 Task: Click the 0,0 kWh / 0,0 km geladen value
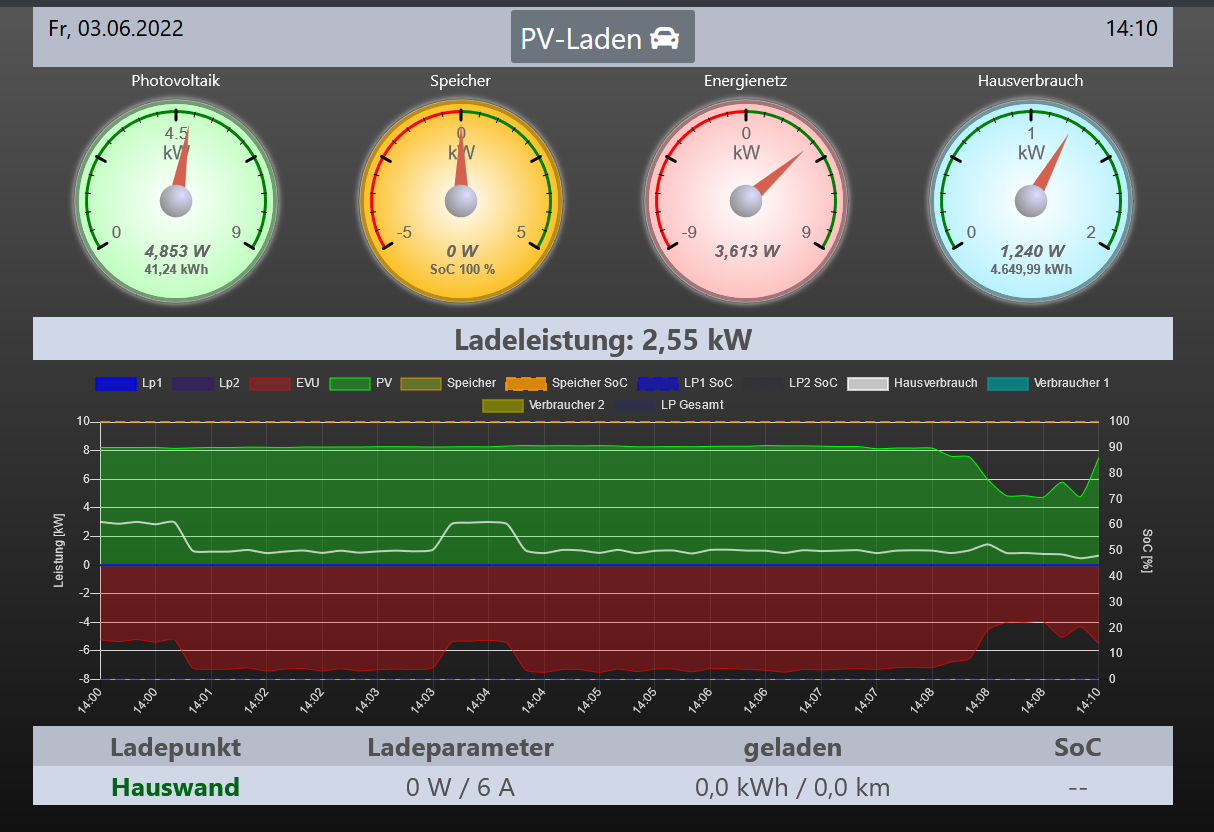(x=792, y=787)
